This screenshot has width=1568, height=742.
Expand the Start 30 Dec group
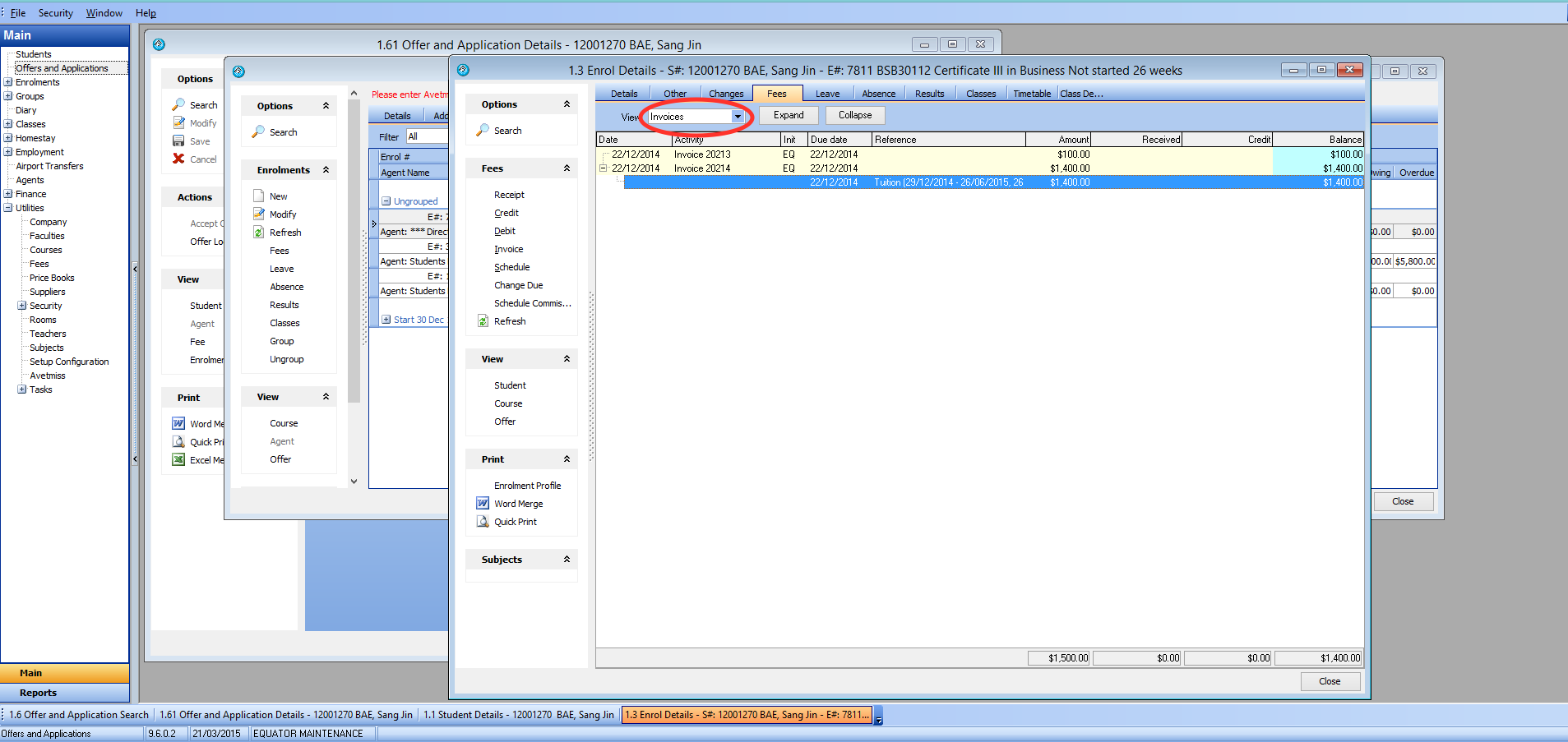386,320
